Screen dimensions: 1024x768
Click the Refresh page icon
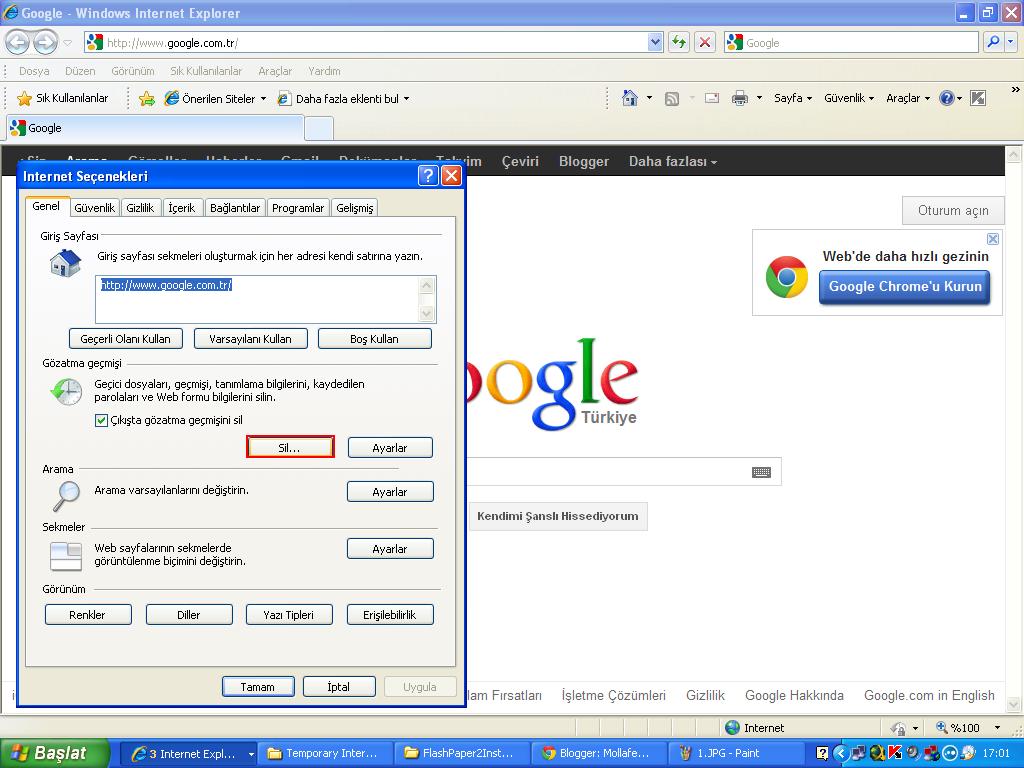[x=679, y=42]
